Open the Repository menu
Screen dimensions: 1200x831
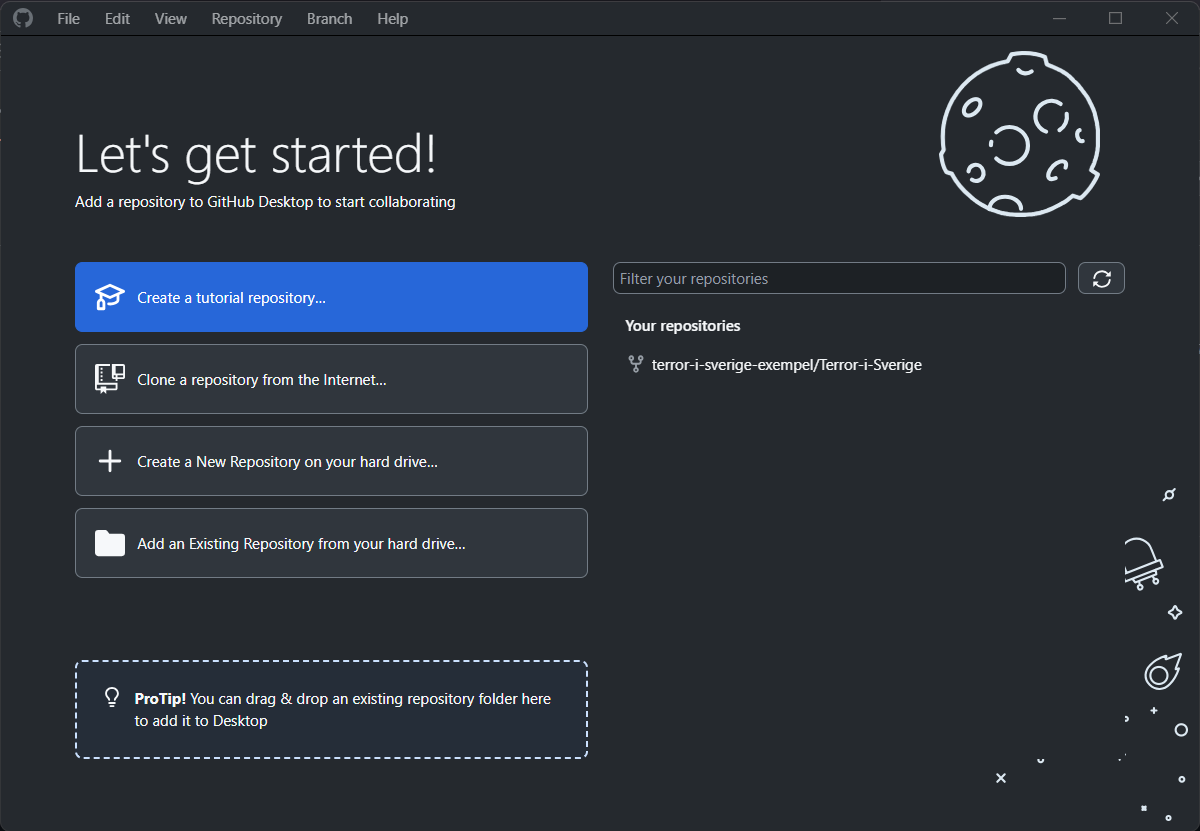(247, 19)
